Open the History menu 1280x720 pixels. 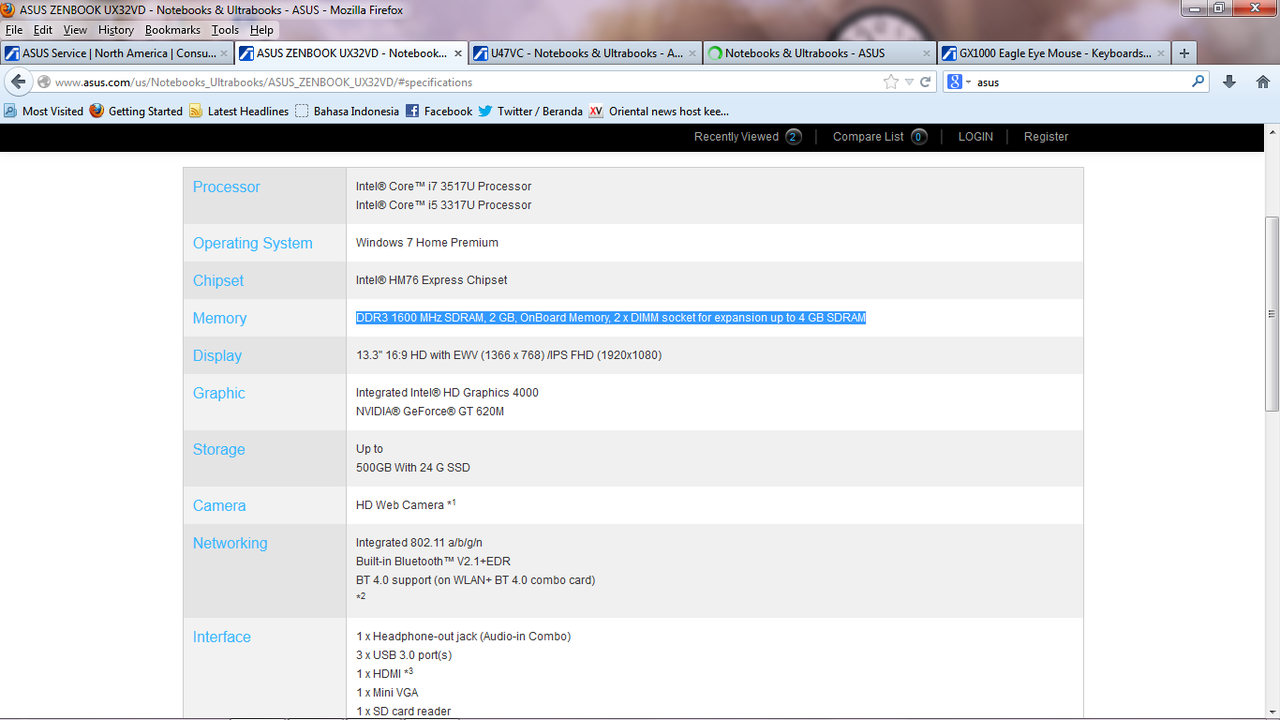[116, 30]
